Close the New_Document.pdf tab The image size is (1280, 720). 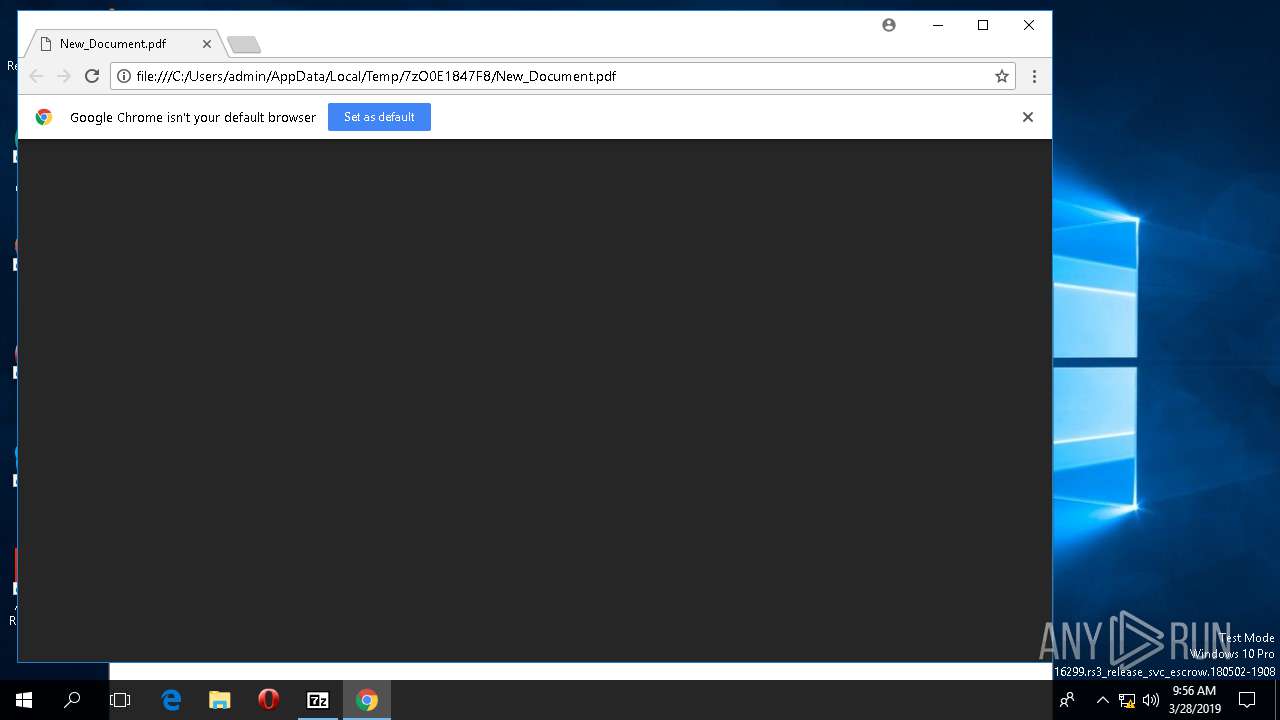207,44
